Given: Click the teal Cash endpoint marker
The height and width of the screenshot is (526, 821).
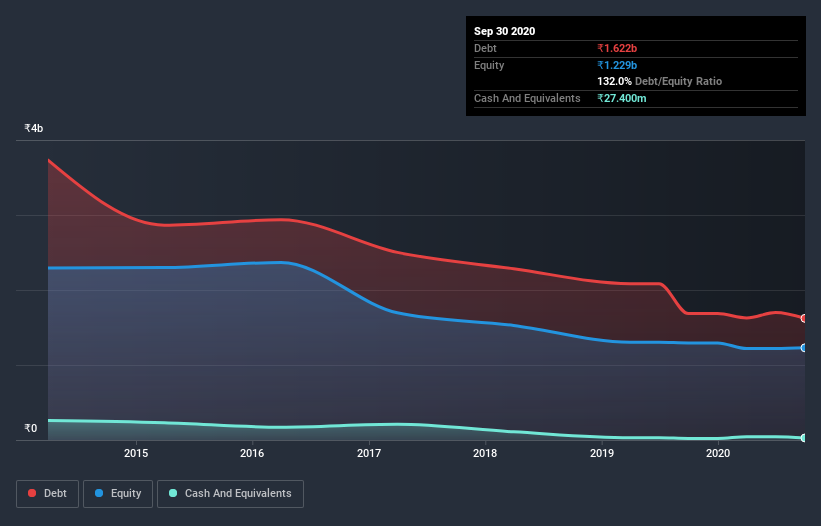Looking at the screenshot, I should click(804, 438).
